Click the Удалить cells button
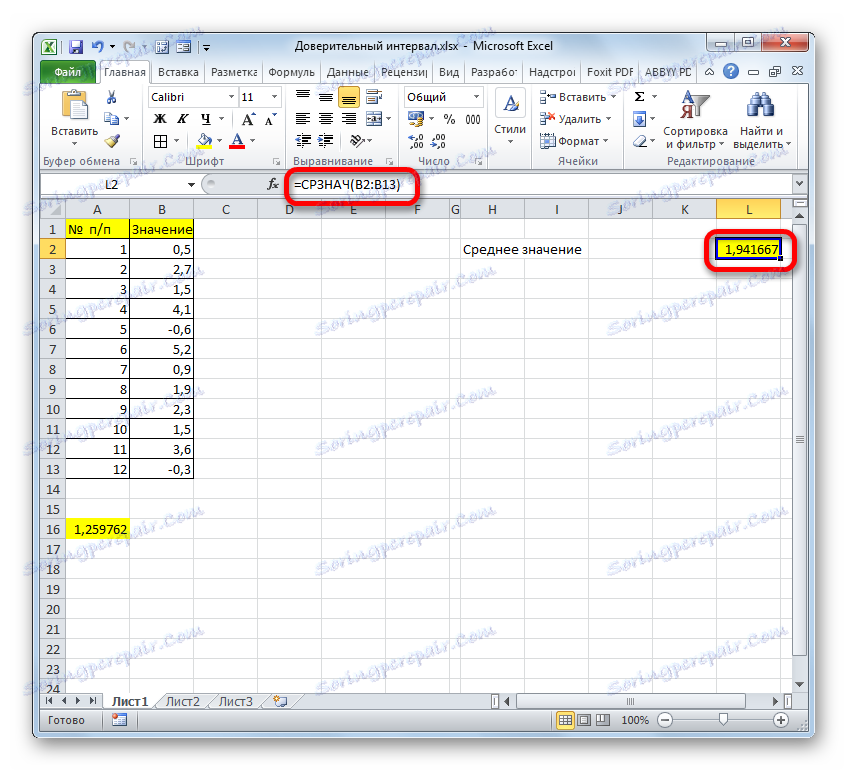Viewport: 848px width, 771px height. point(576,119)
